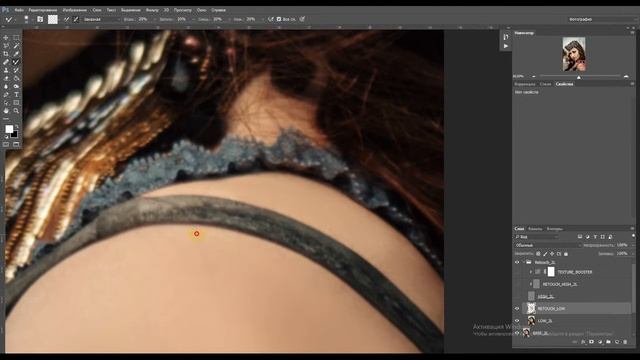
Task: Open the brush preset picker
Action: click(26, 19)
